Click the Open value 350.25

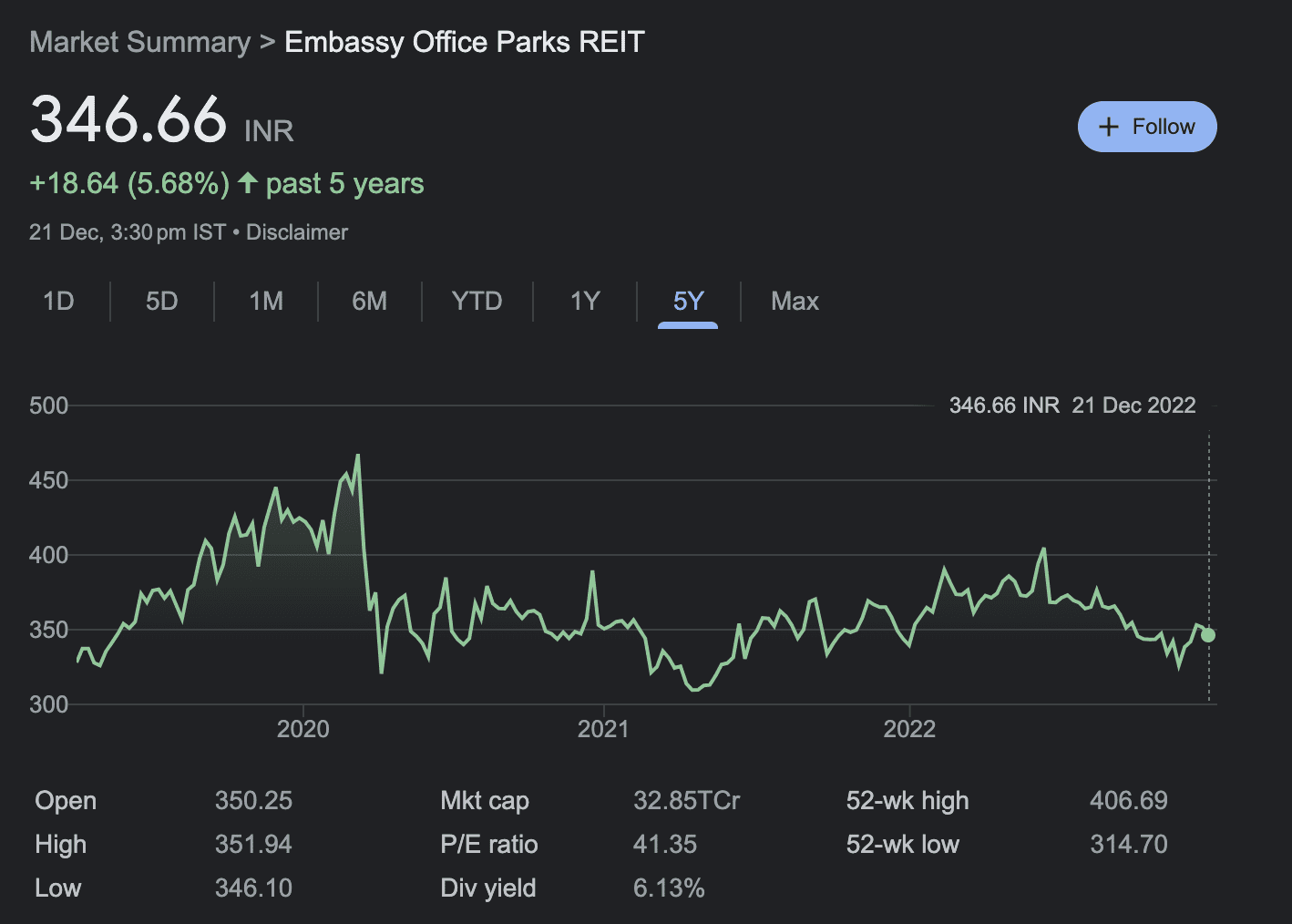coord(253,801)
